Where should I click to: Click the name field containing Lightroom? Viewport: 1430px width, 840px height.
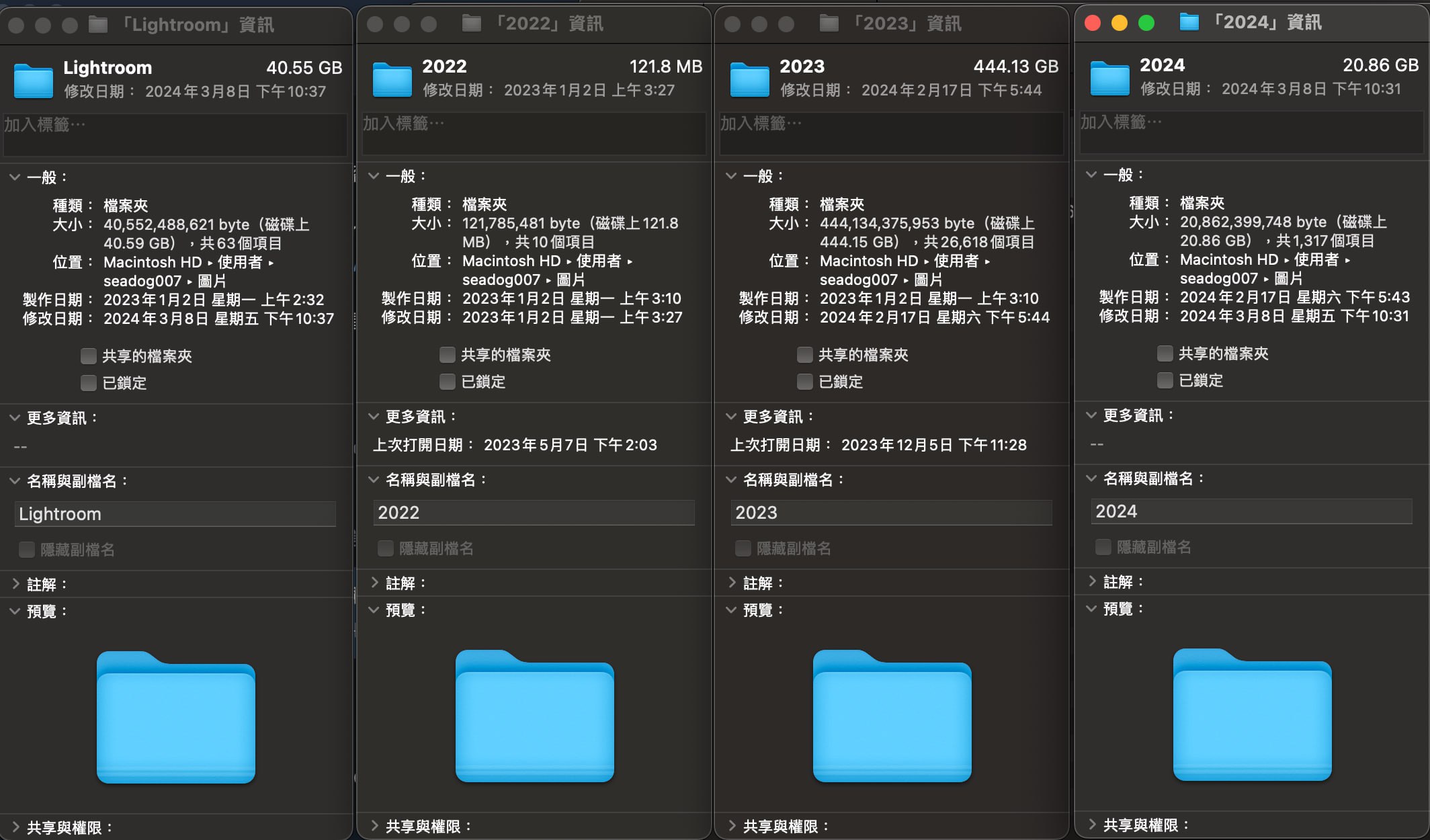(175, 514)
